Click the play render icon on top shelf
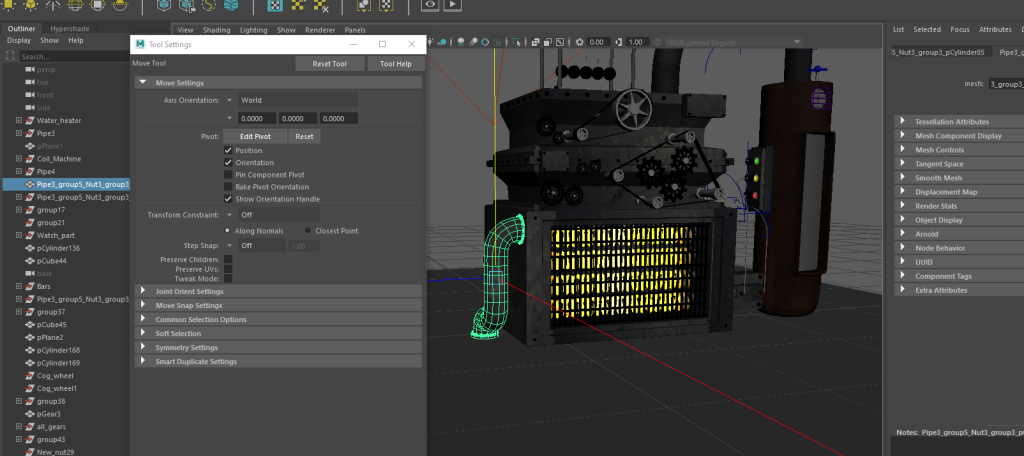Viewport: 1024px width, 456px height. [453, 5]
